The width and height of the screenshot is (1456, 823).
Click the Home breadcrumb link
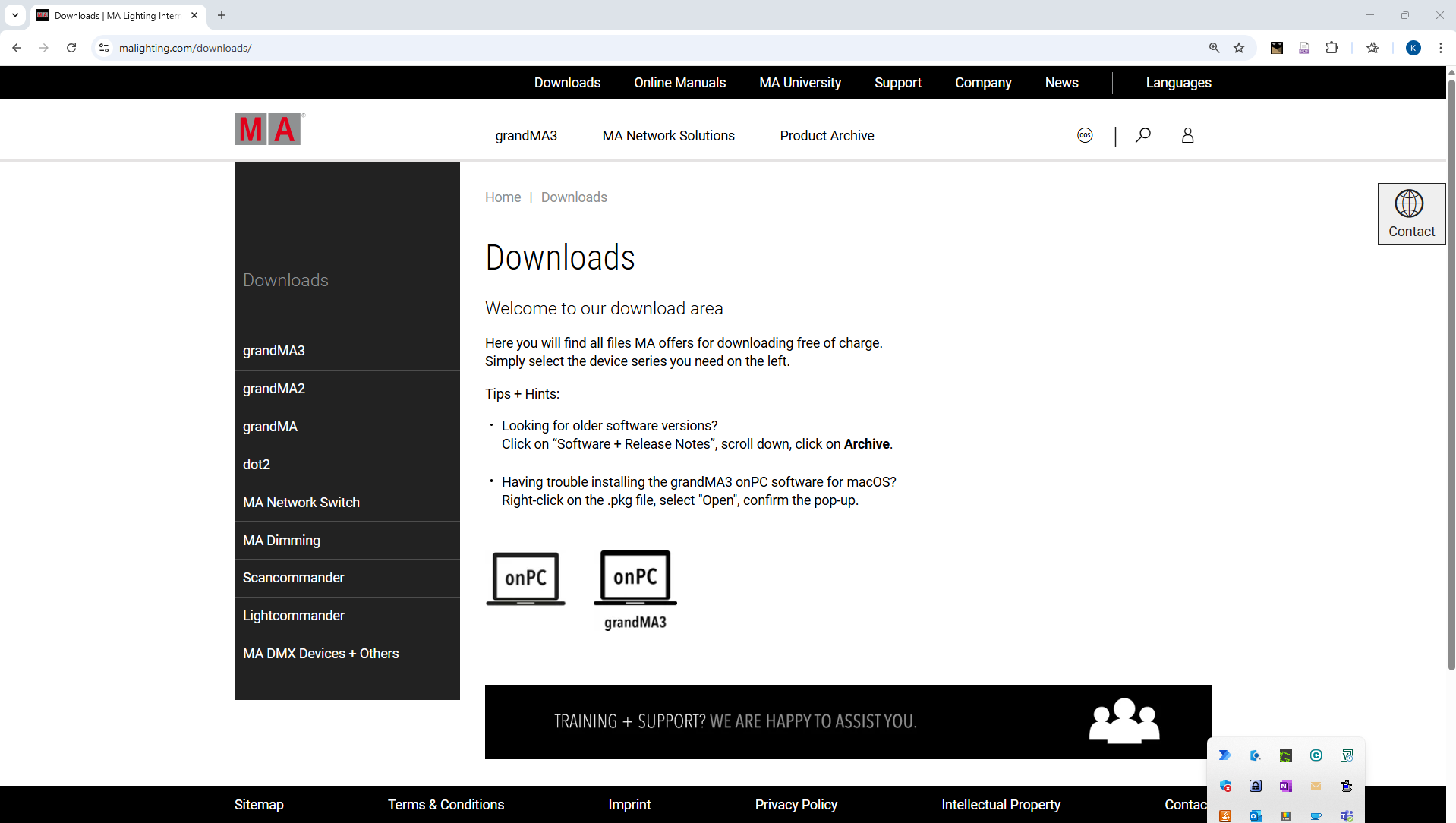pos(503,197)
